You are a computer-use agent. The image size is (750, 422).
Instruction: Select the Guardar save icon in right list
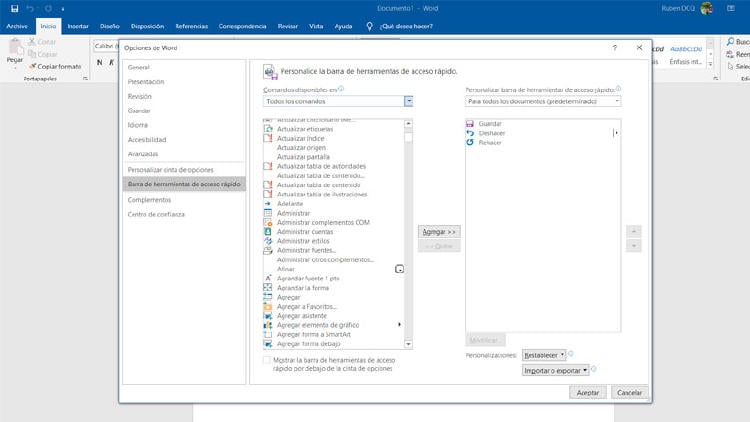[470, 123]
